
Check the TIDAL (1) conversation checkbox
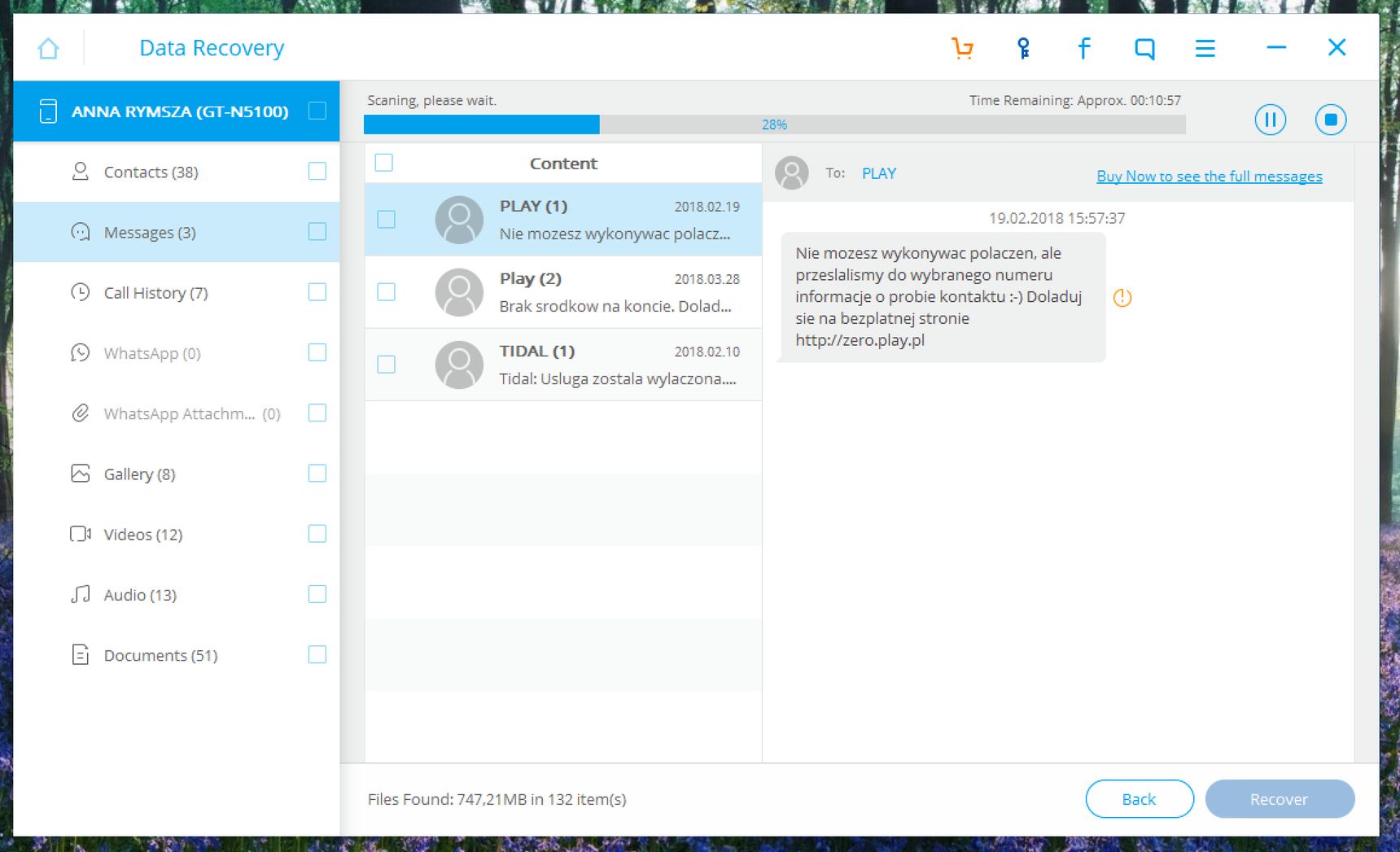point(387,365)
